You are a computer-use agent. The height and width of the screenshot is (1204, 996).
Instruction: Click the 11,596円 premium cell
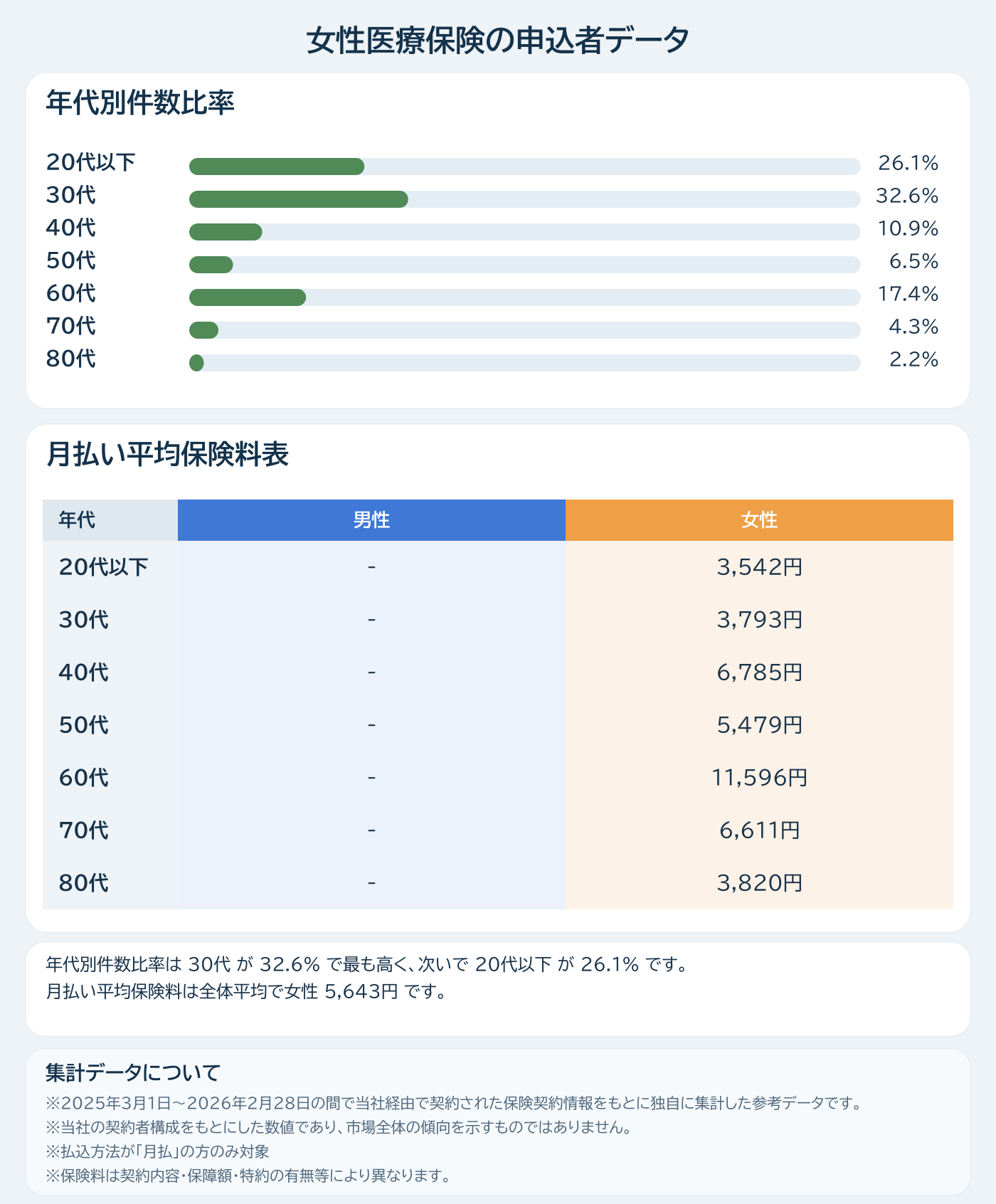coord(759,778)
